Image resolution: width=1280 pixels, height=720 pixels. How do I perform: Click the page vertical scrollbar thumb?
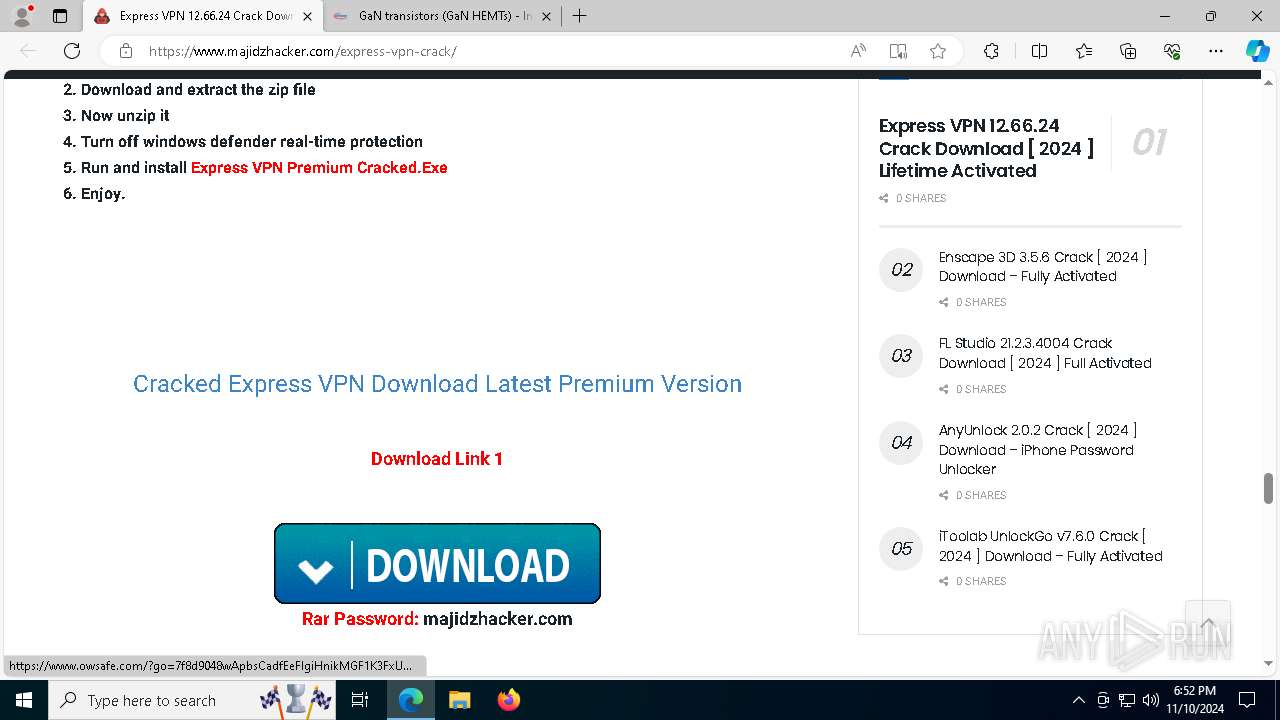[1268, 489]
